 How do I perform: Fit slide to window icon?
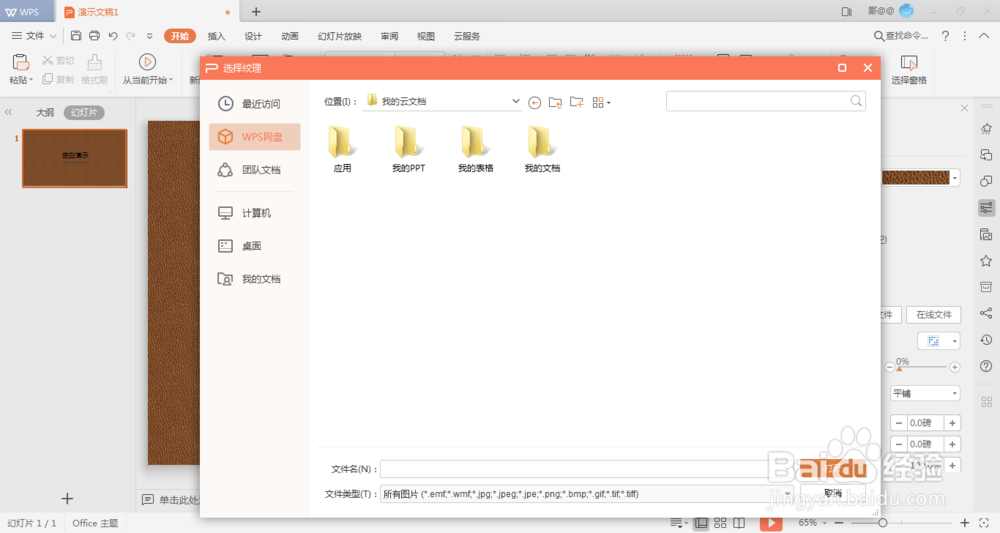(984, 523)
